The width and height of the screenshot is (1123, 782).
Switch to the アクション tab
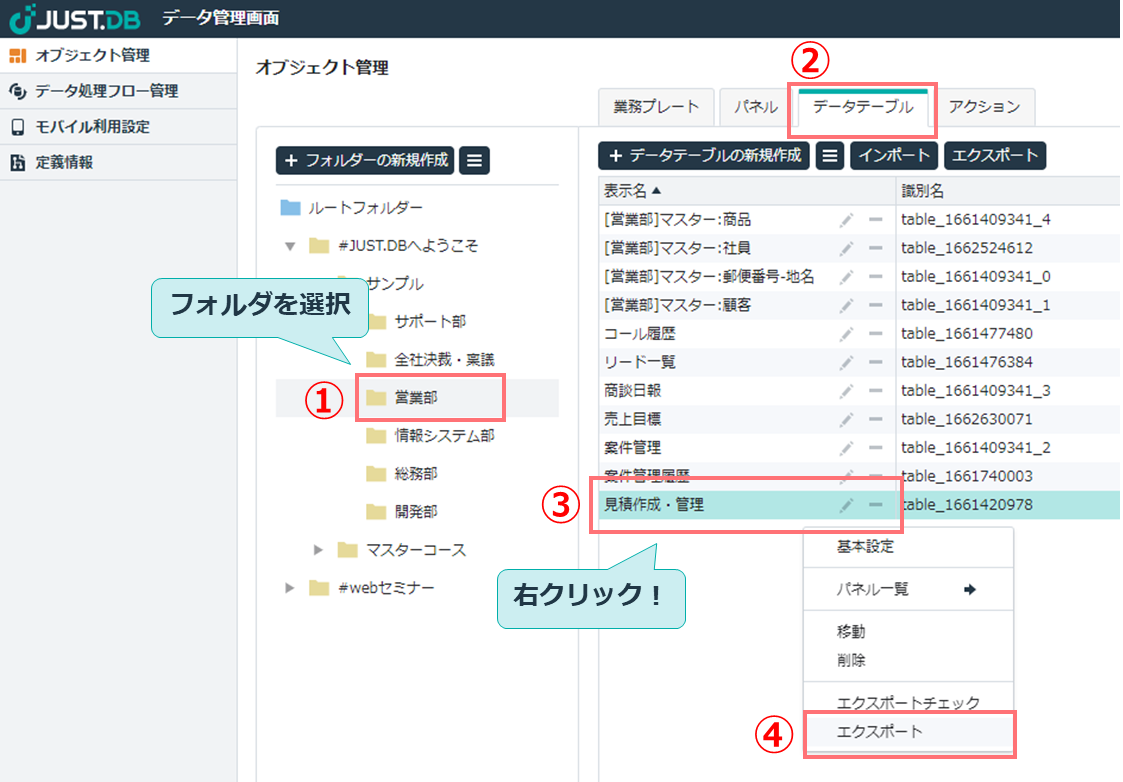[x=985, y=107]
